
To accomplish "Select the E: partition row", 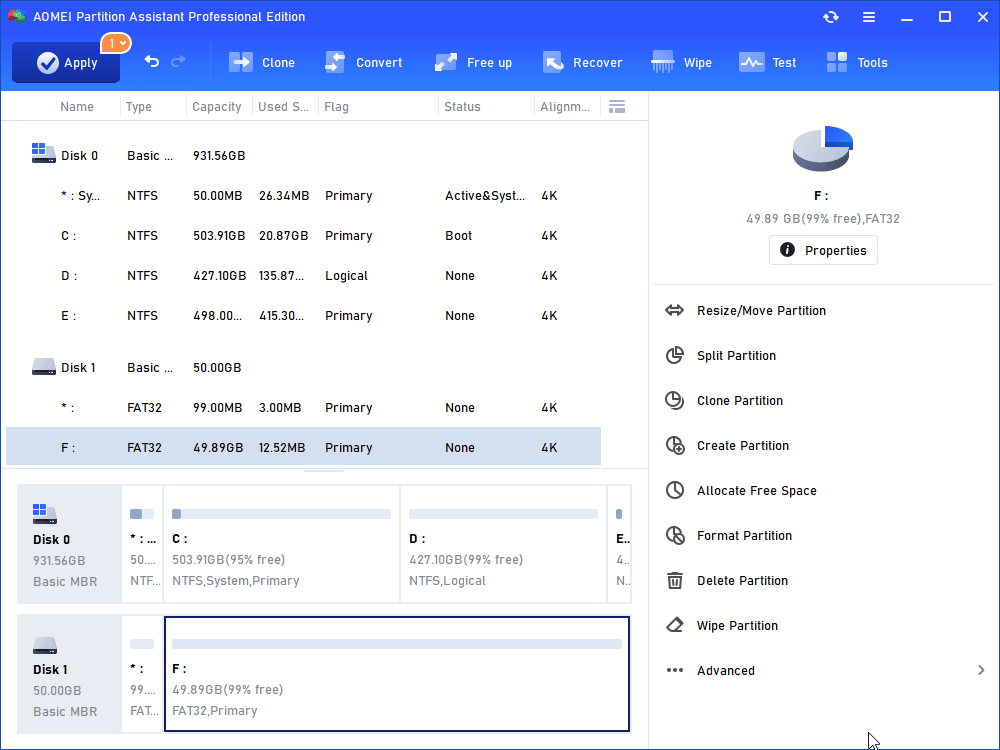I will 304,316.
